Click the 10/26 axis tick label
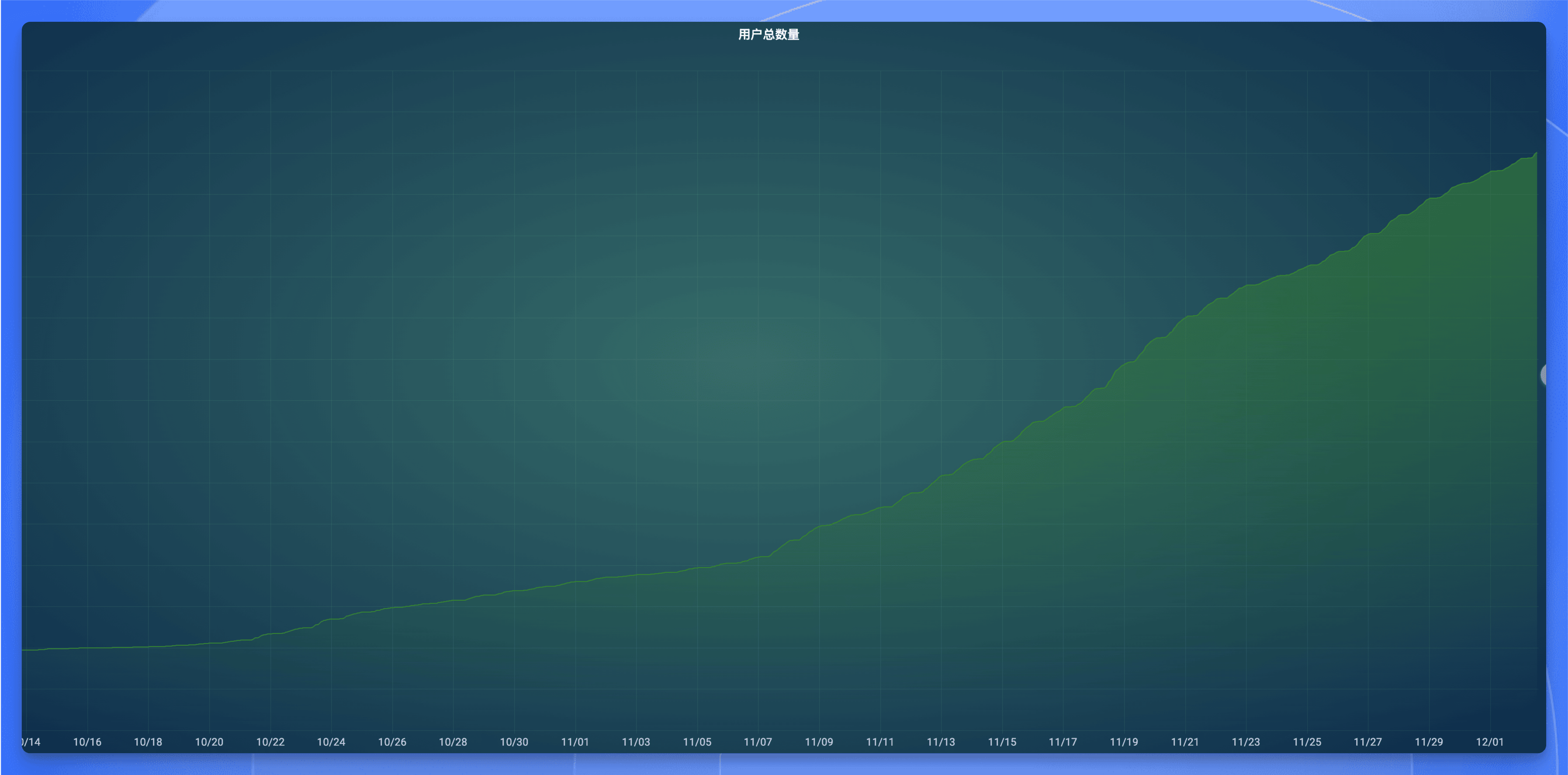Image resolution: width=1568 pixels, height=775 pixels. tap(392, 741)
